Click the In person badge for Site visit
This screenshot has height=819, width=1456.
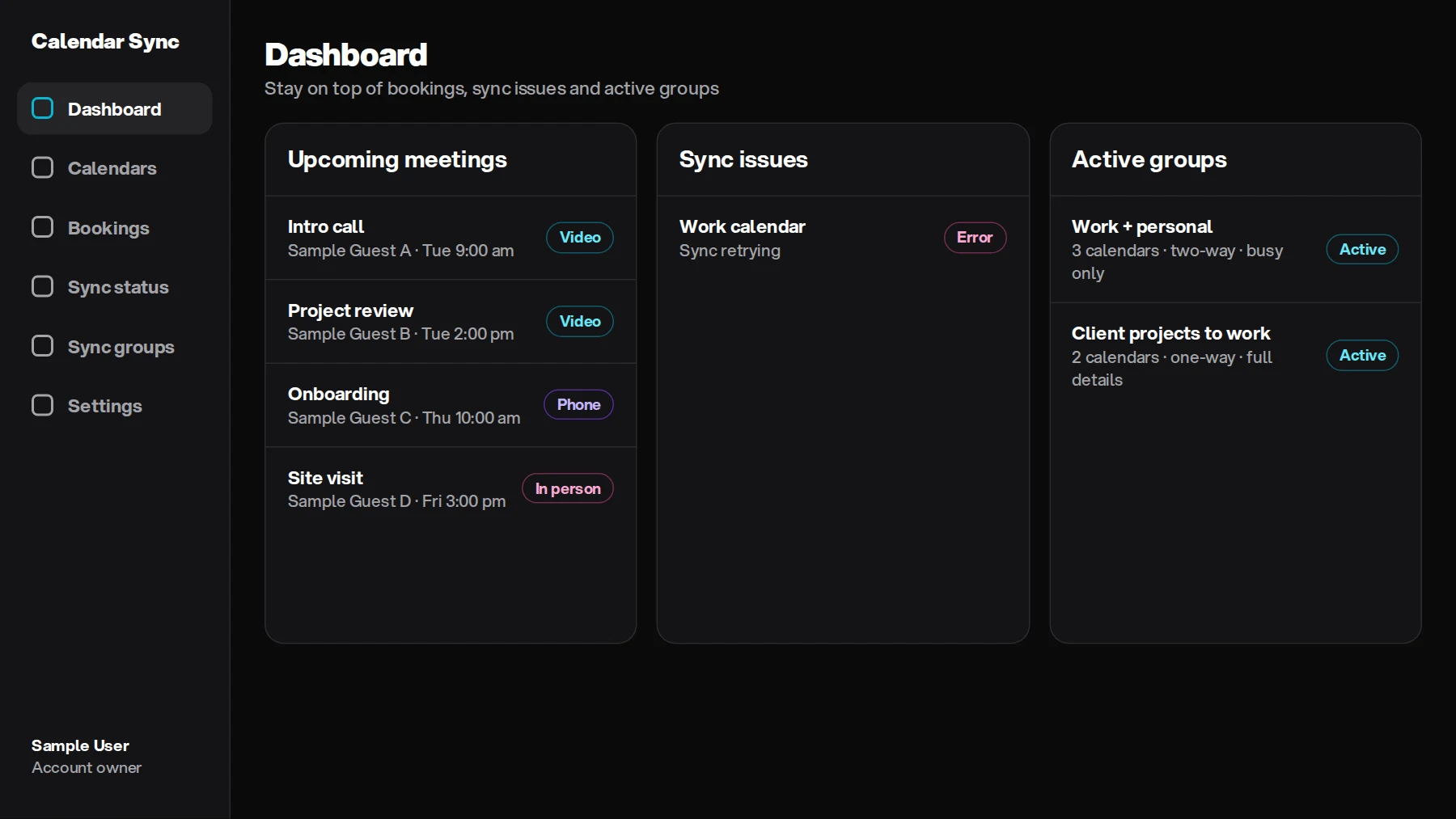coord(568,488)
